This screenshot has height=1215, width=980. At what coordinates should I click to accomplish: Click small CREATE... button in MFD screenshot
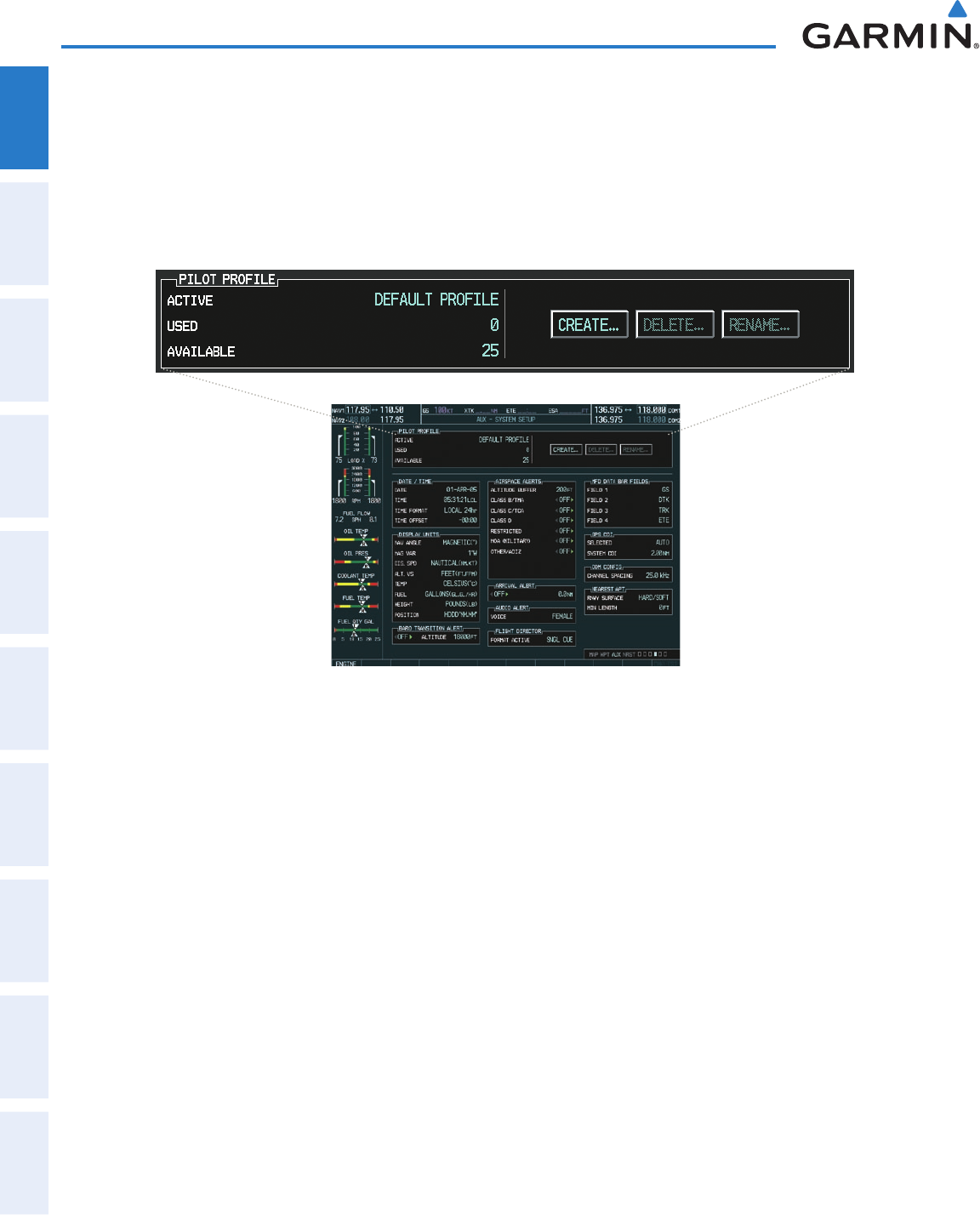[566, 449]
